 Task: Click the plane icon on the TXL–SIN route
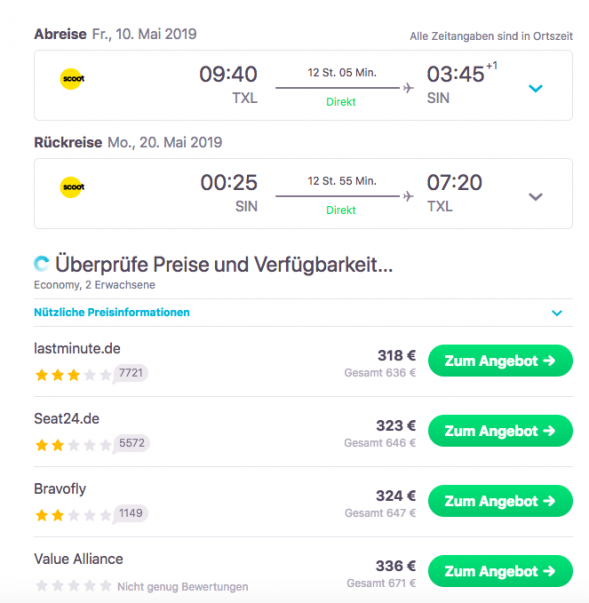click(408, 88)
